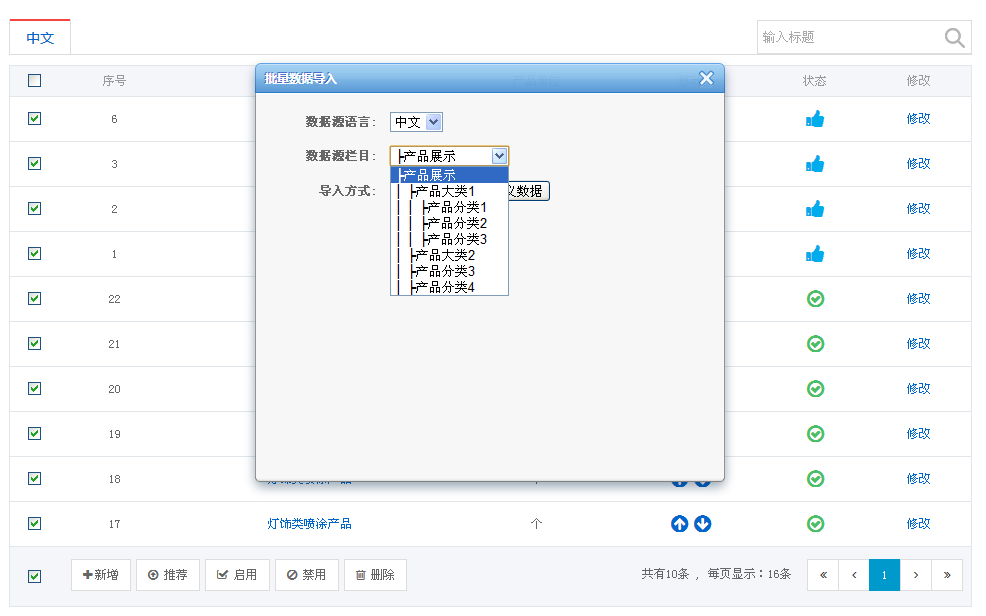The image size is (986, 616).
Task: Switch to the 中文 tab
Action: (x=40, y=38)
